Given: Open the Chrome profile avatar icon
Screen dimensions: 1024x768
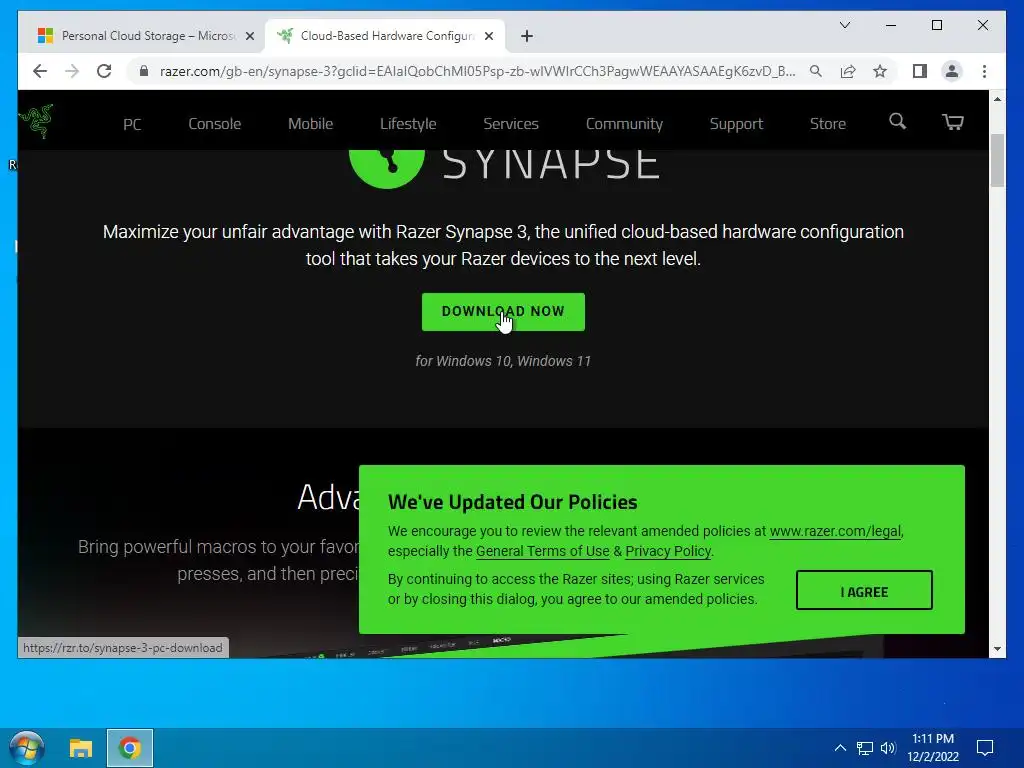Looking at the screenshot, I should point(952,71).
